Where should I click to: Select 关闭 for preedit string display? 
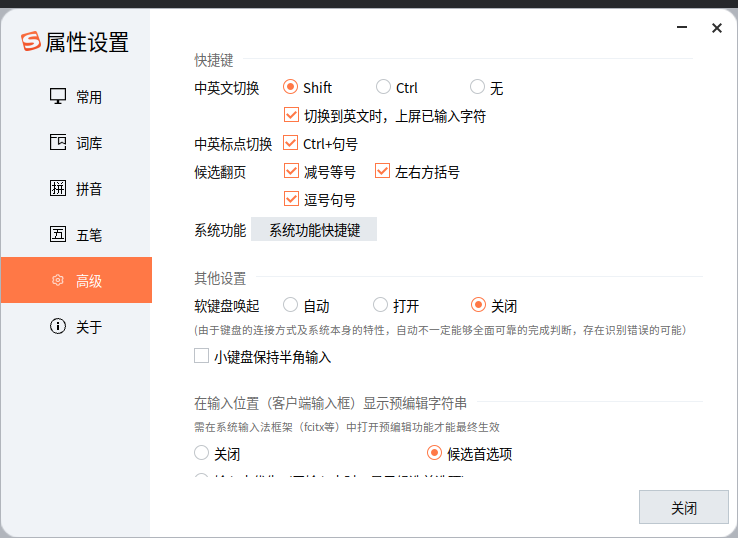(x=201, y=453)
